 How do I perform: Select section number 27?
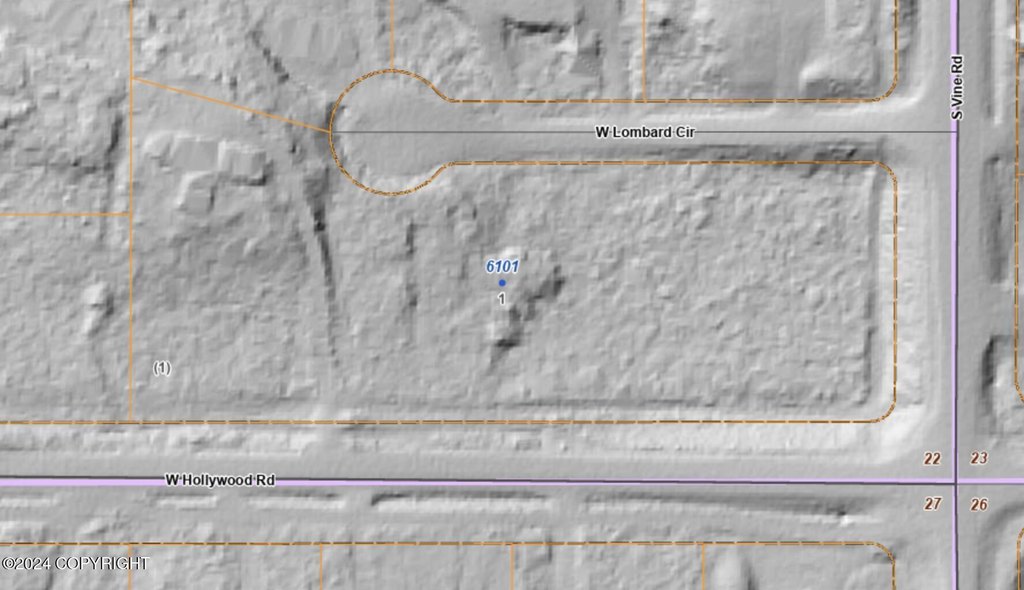click(932, 504)
